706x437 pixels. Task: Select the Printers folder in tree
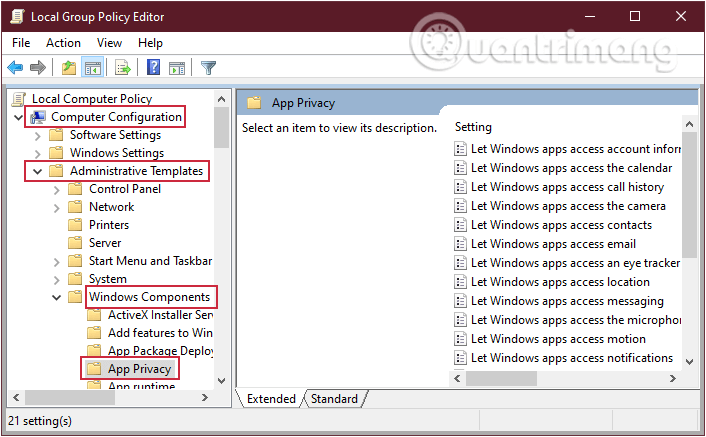108,225
